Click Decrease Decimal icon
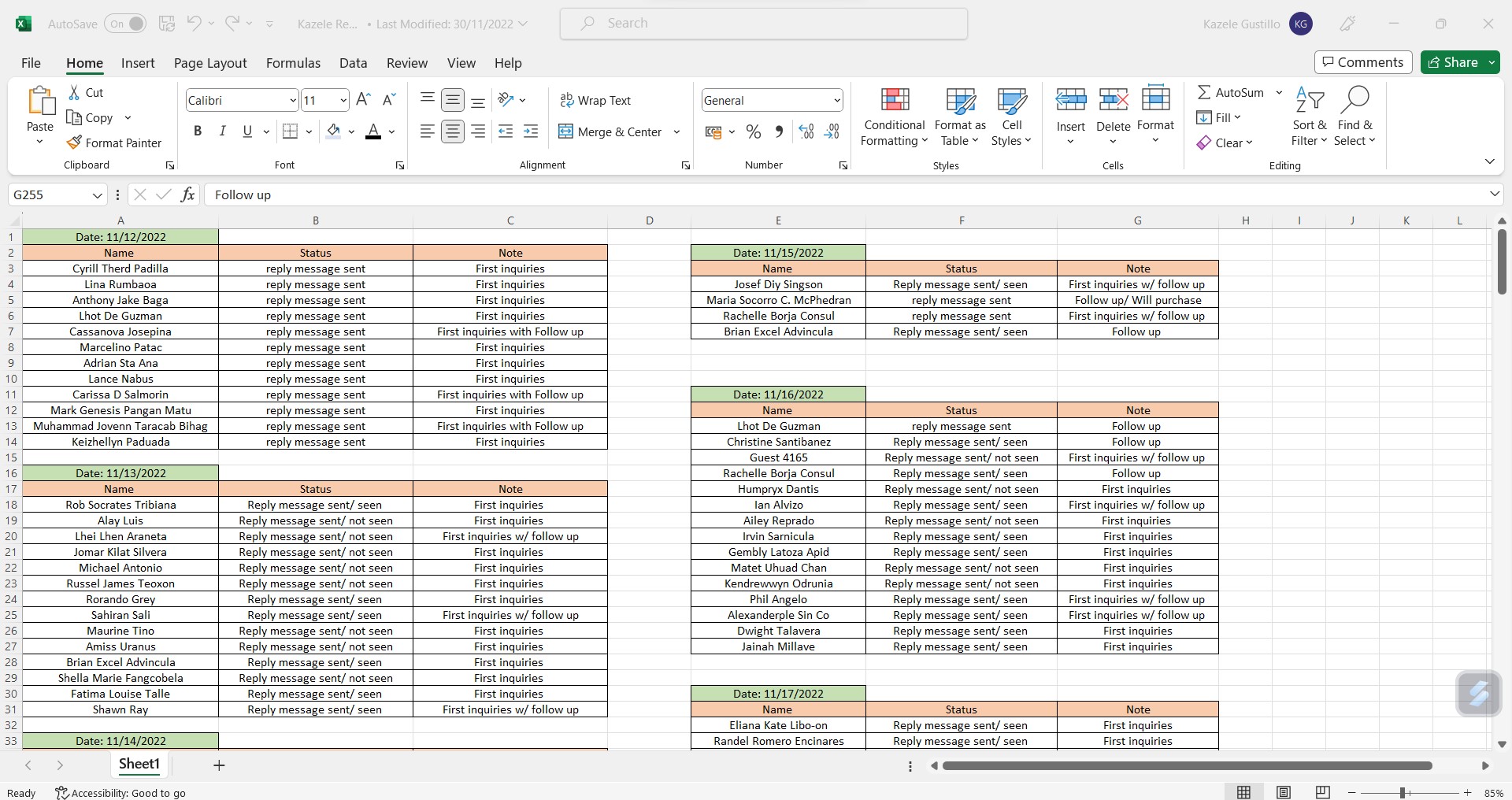 pos(832,131)
